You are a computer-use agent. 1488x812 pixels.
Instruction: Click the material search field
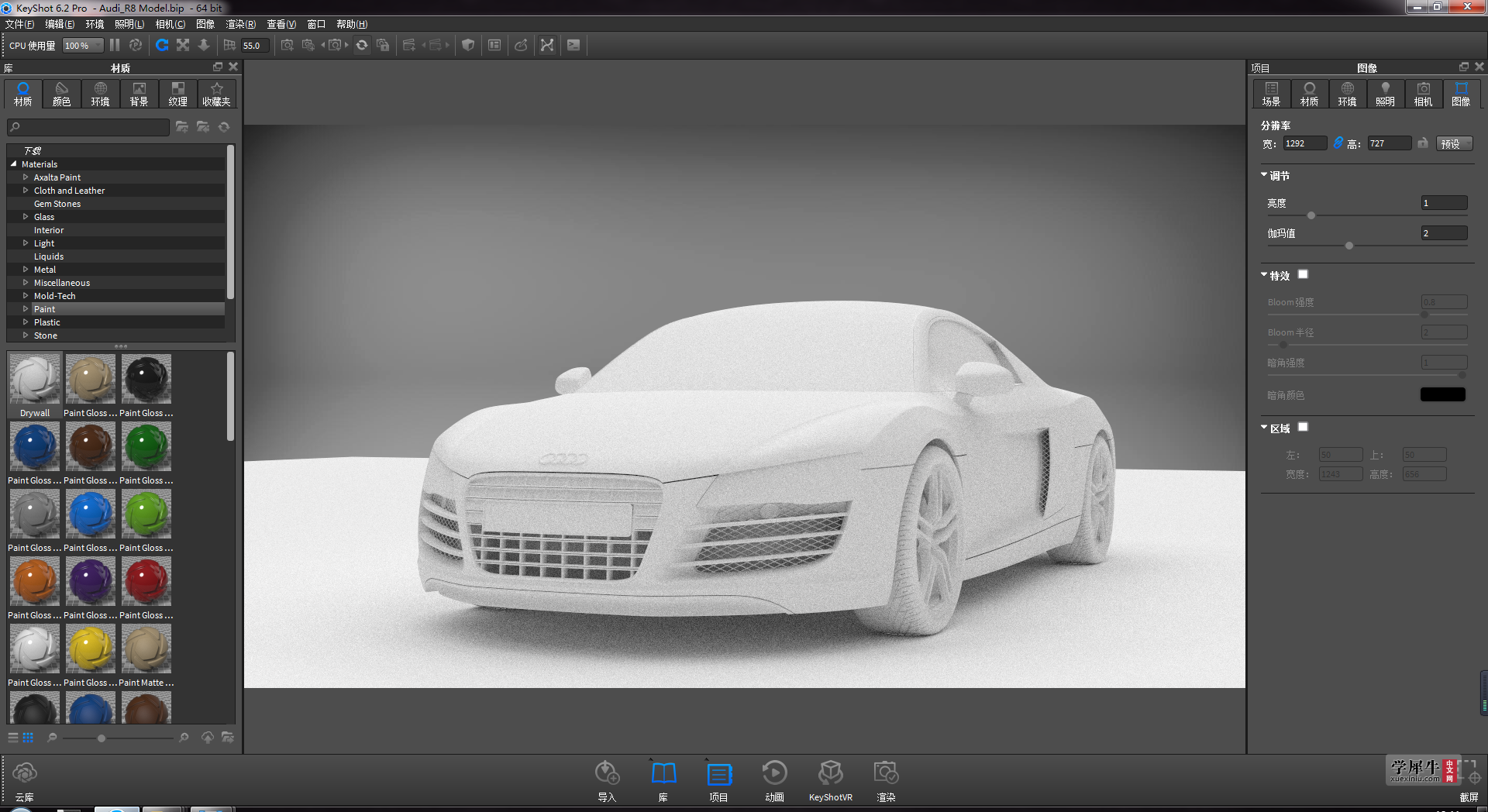coord(88,127)
